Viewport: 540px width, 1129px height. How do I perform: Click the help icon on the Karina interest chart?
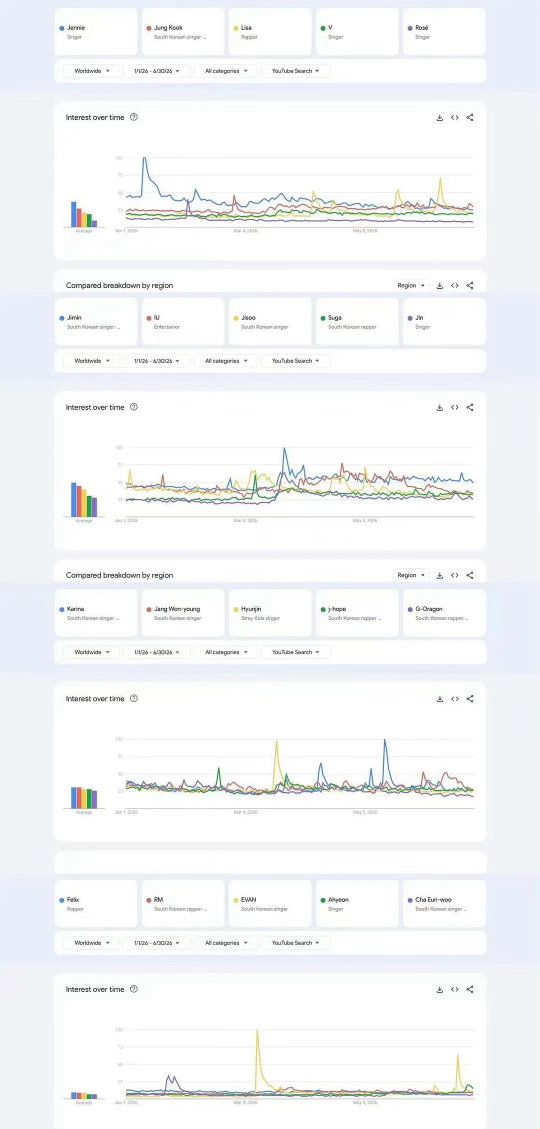click(133, 698)
